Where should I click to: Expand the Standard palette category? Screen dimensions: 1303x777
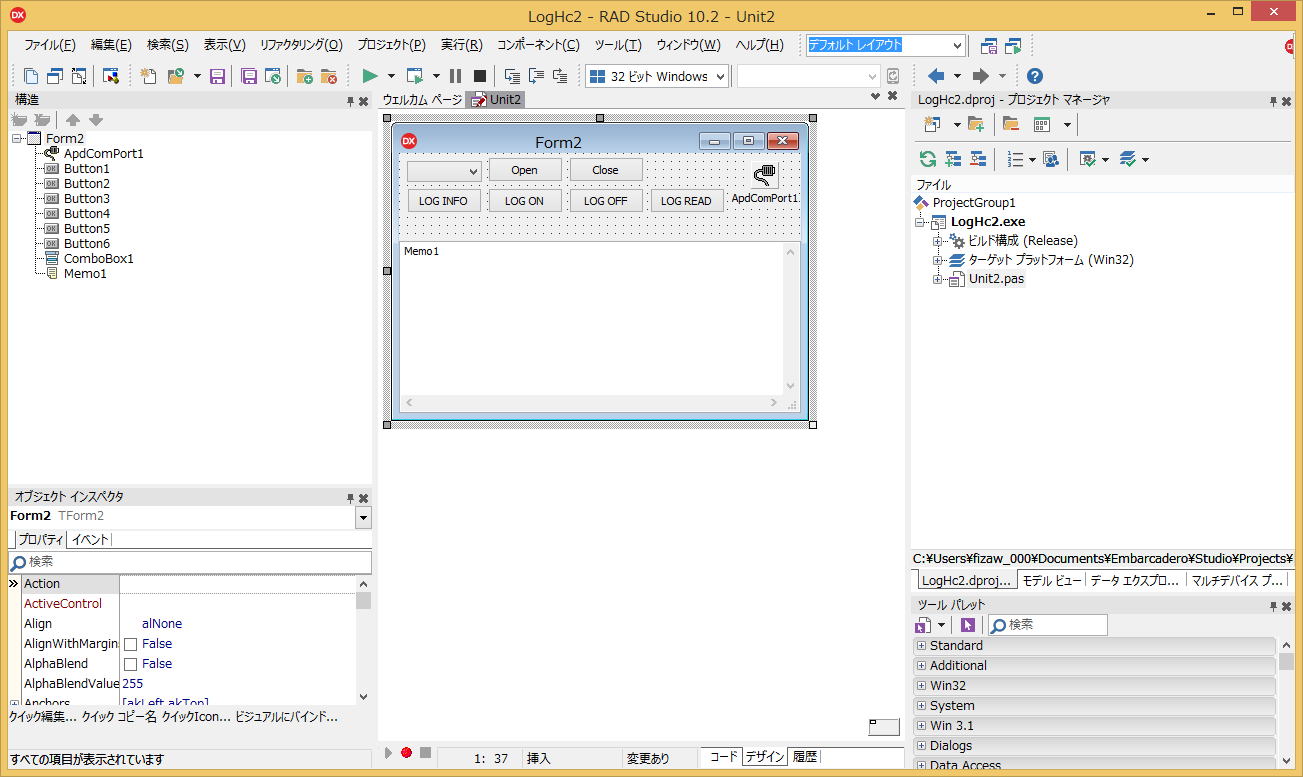921,646
